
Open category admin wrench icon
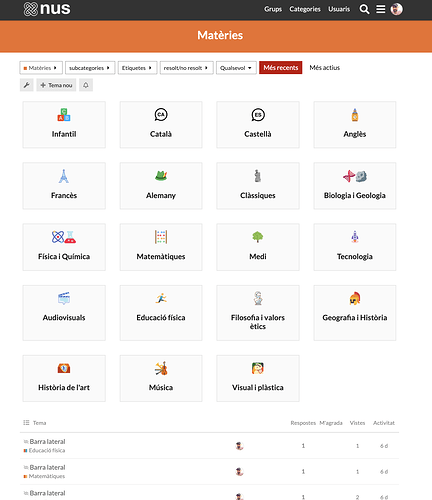27,85
